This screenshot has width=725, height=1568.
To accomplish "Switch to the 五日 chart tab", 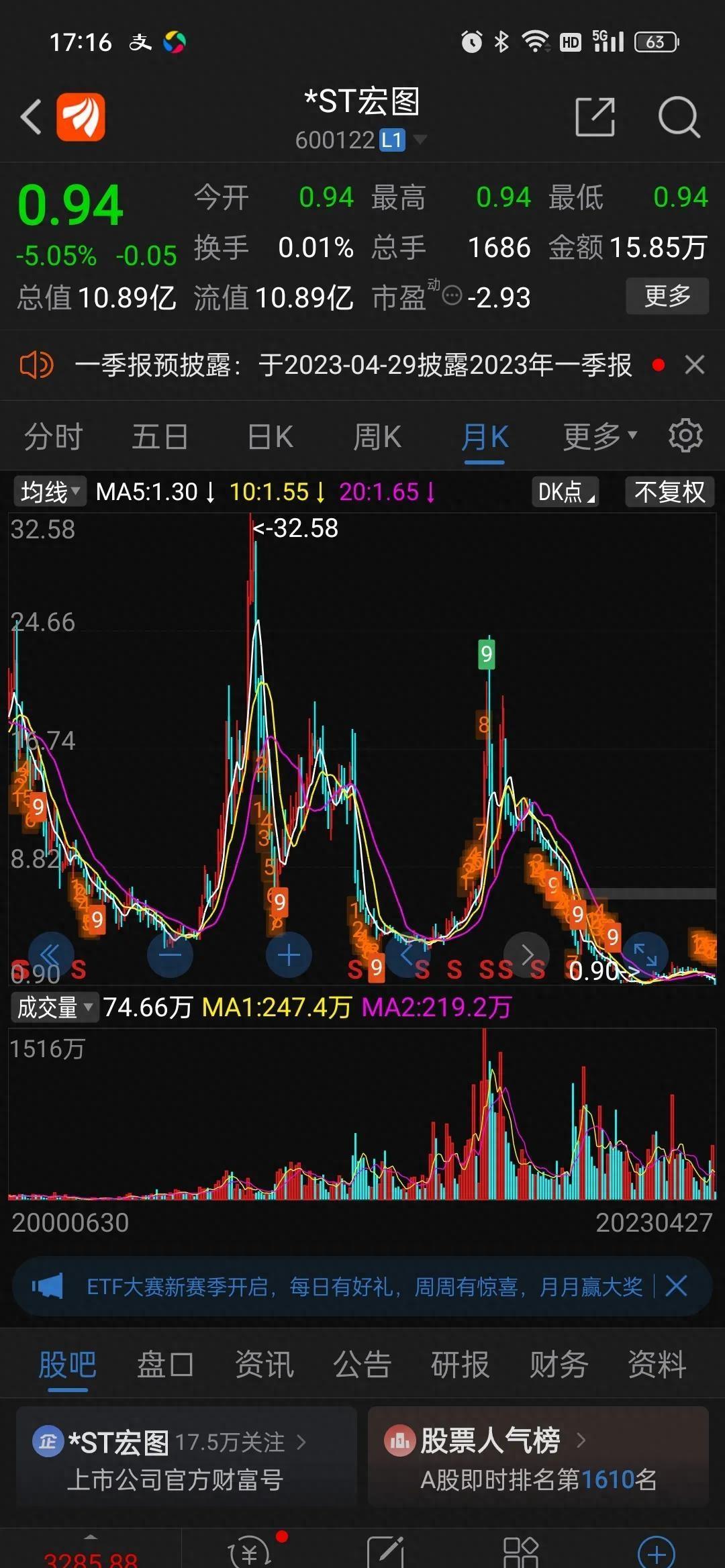I will point(160,436).
